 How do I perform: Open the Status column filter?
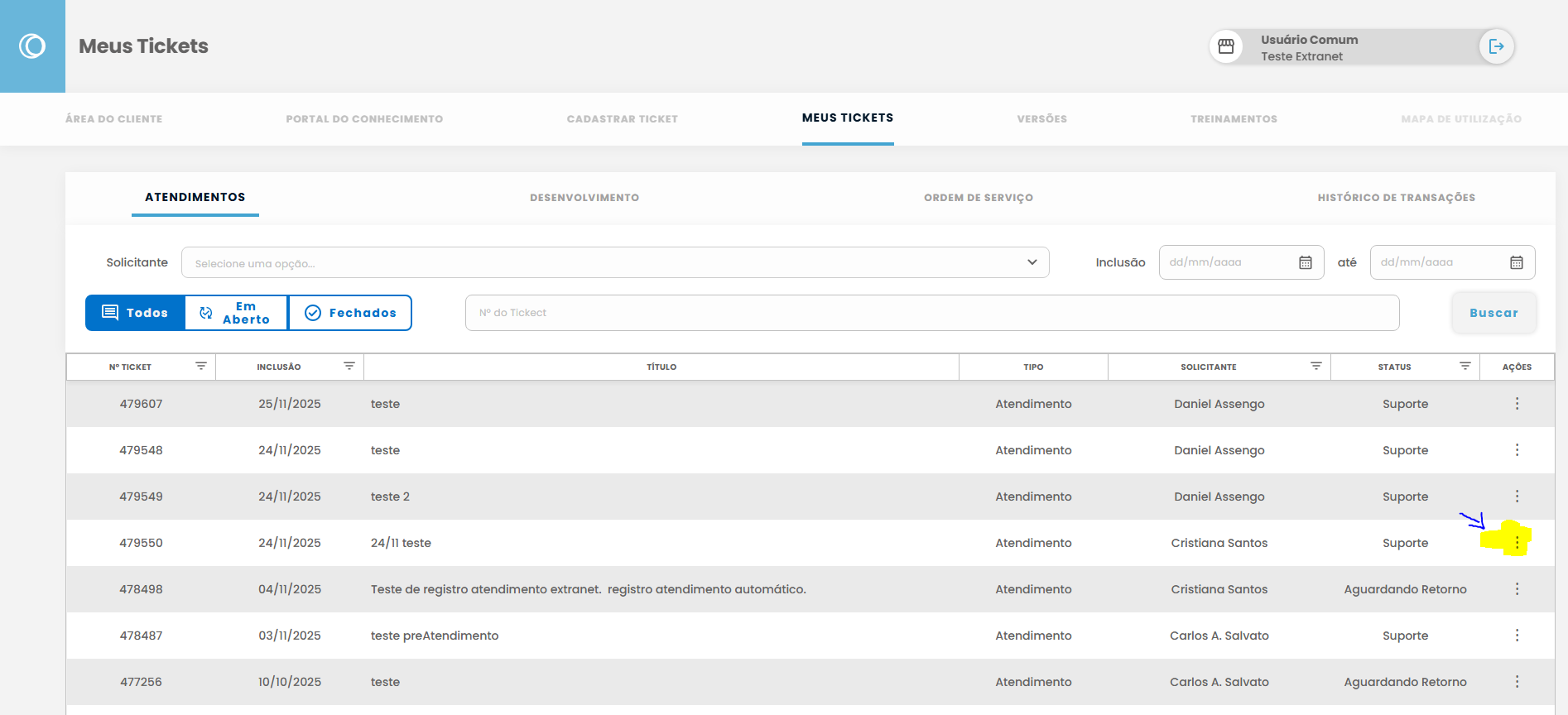point(1465,366)
